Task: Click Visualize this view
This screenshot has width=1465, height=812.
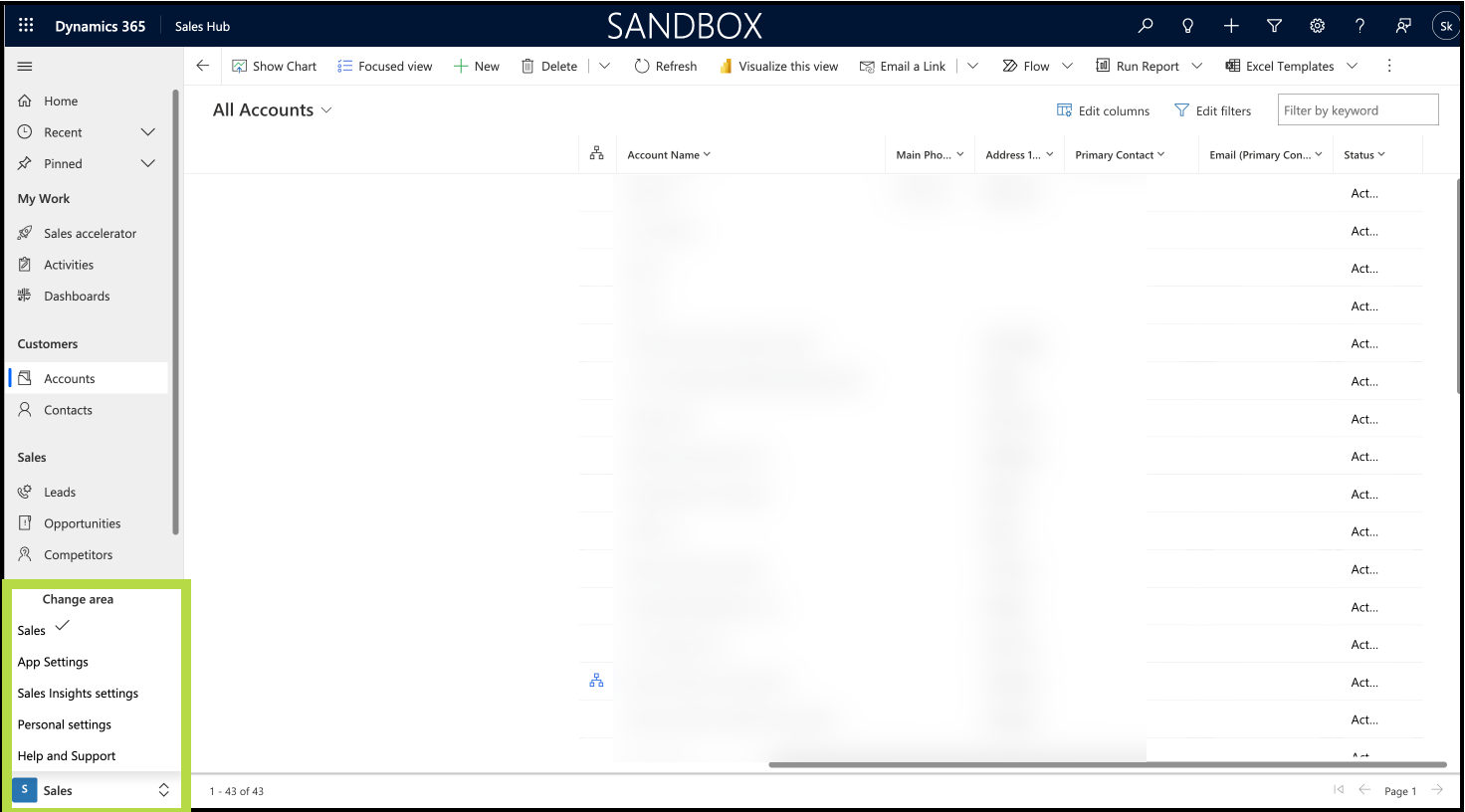Action: click(x=779, y=66)
